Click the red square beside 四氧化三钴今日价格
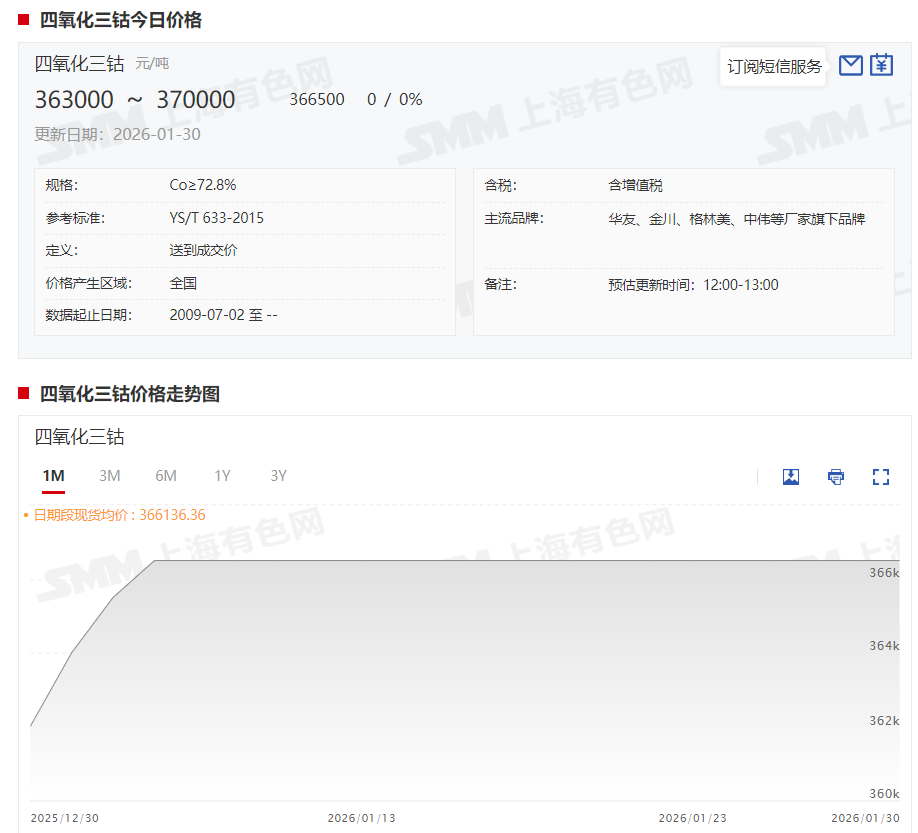The height and width of the screenshot is (833, 918). tap(24, 20)
